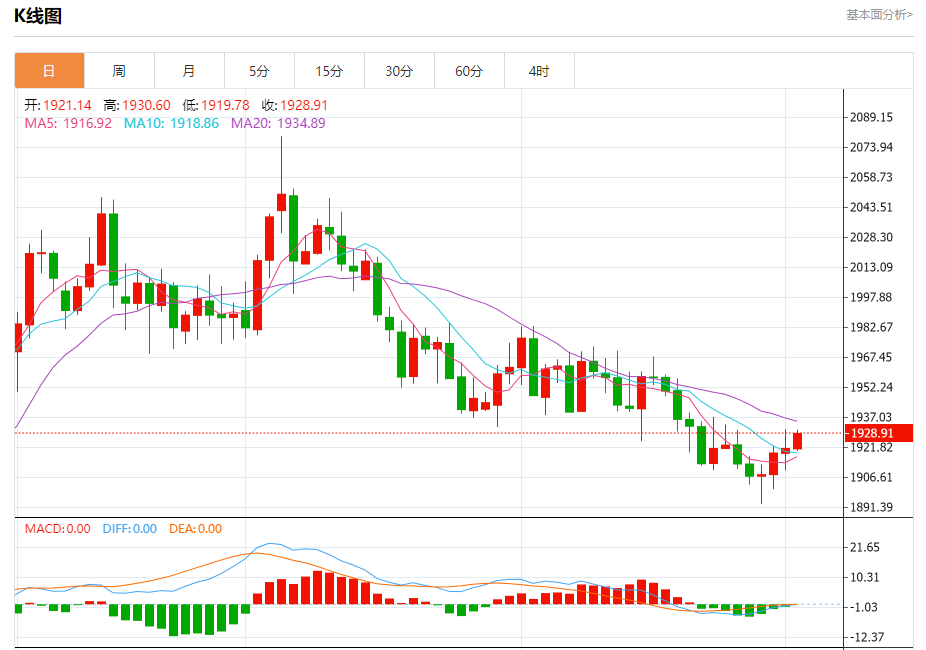Click the DIFF:0.00 indicator label
The width and height of the screenshot is (926, 650).
click(x=130, y=529)
